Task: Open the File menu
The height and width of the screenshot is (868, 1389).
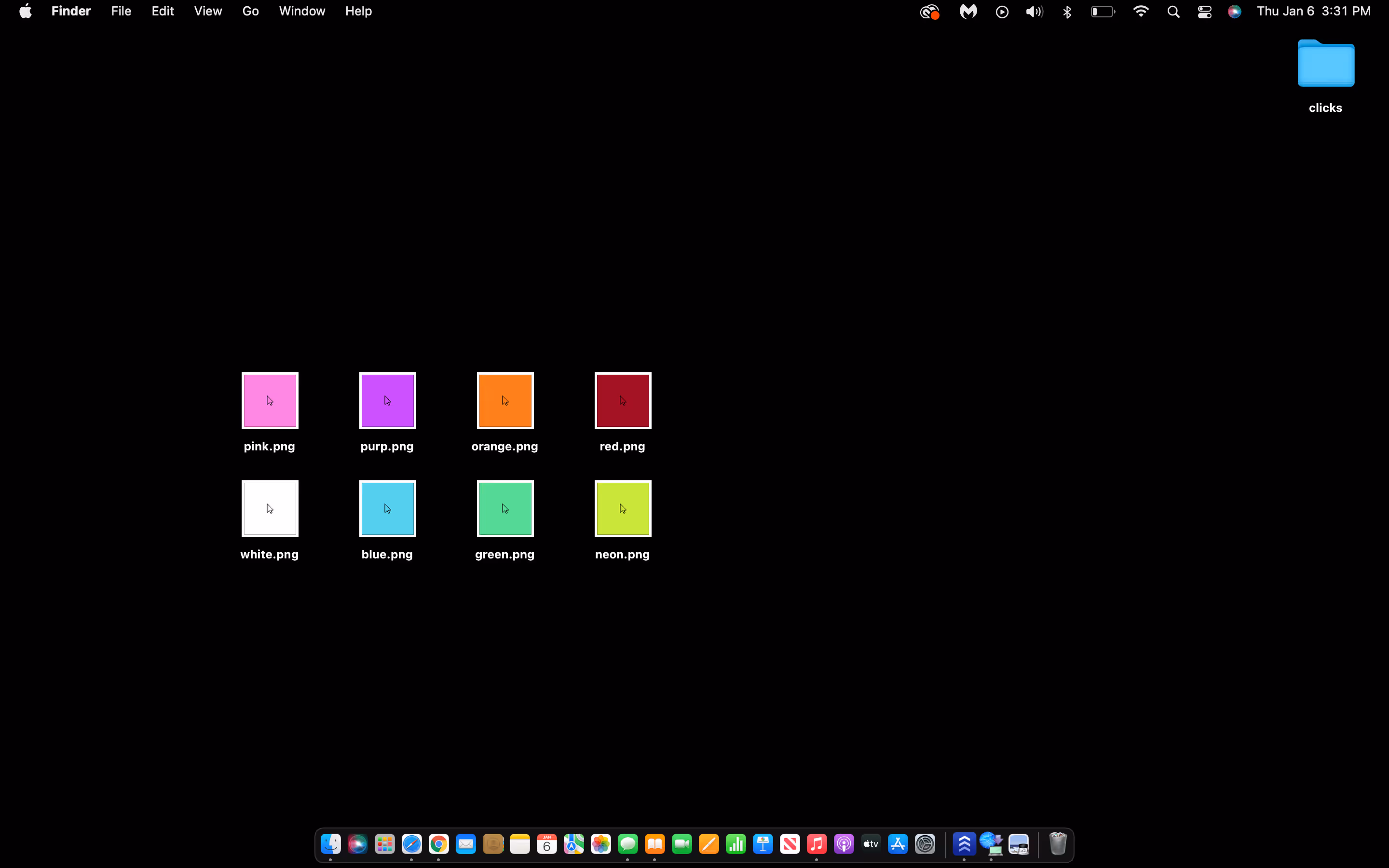Action: (x=121, y=12)
